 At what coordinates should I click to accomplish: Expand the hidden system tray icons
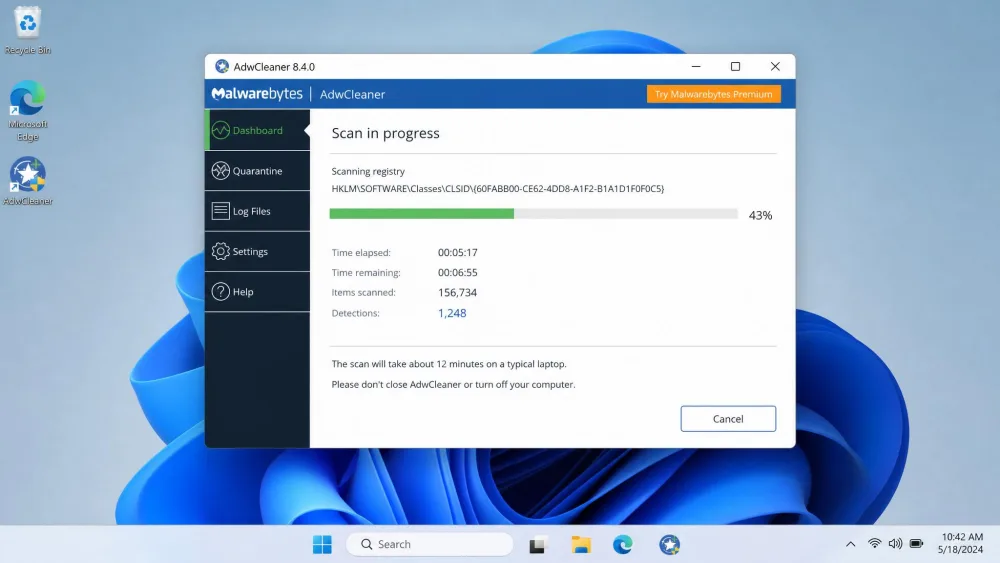pos(850,544)
